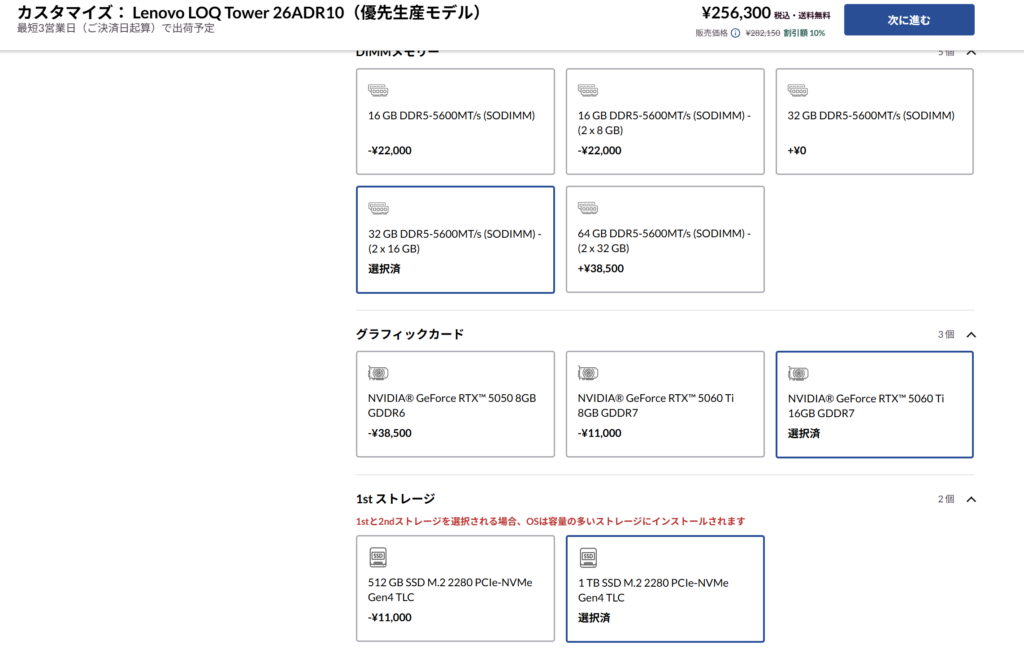Screen dimensions: 1024x658
Task: Click the memory icon on 32 GB (2 x 16 GB)
Action: pos(378,208)
